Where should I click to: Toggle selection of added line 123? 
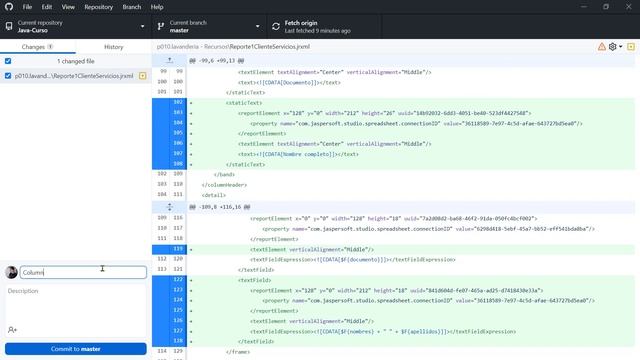(x=169, y=290)
